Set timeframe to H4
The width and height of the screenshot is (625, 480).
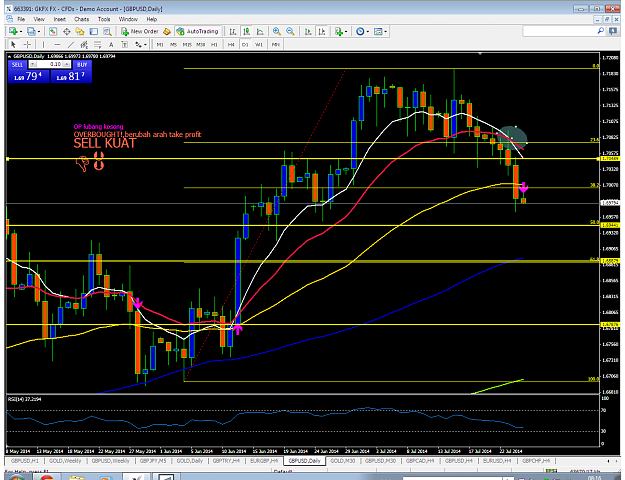231,44
